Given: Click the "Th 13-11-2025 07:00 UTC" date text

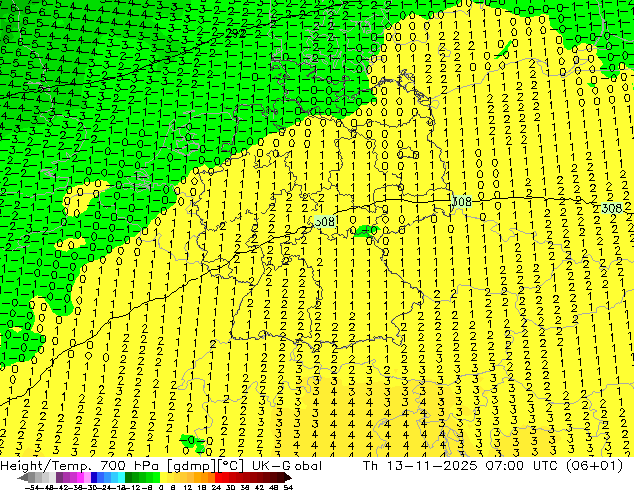Looking at the screenshot, I should tap(460, 466).
